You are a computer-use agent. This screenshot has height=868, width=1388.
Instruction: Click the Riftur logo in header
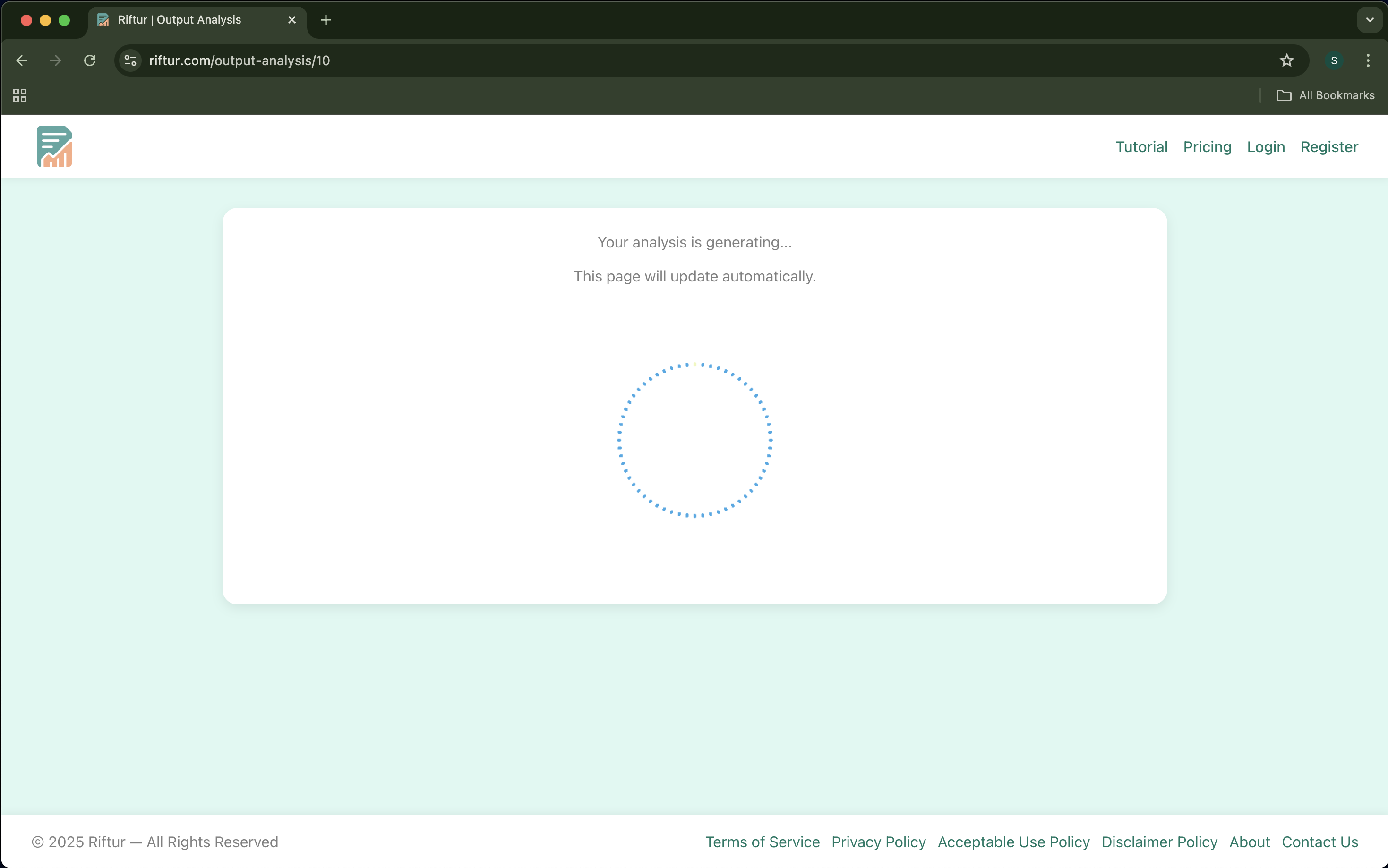54,146
